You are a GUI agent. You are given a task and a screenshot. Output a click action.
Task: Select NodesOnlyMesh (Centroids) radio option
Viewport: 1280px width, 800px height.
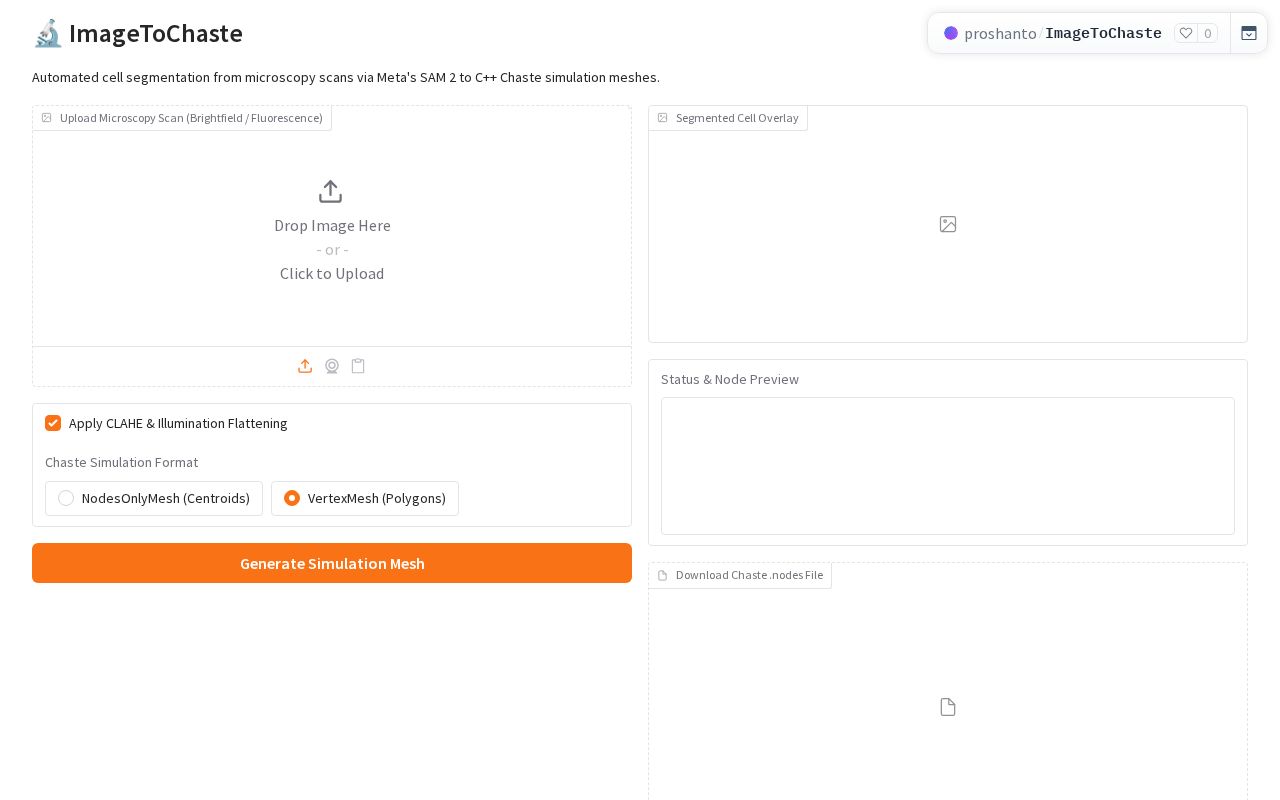pyautogui.click(x=154, y=498)
